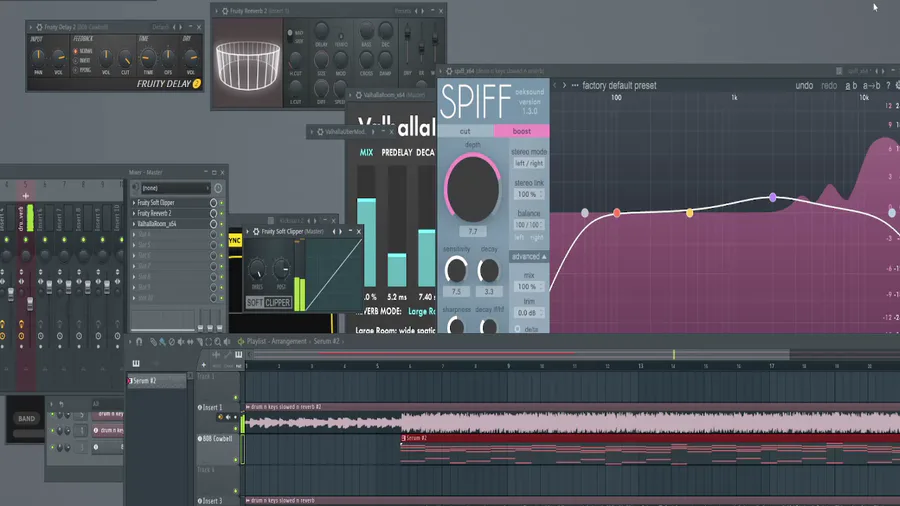
Task: Click the SPIFF mix 100 % field
Action: pos(529,286)
